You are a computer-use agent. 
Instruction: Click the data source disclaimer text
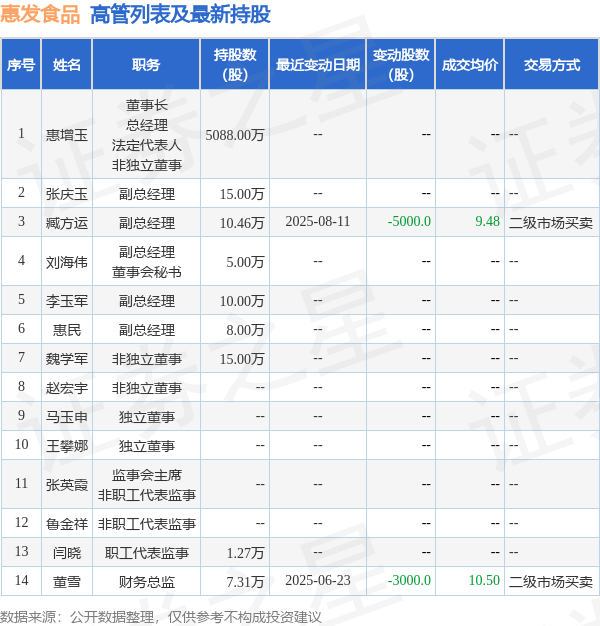[160, 617]
